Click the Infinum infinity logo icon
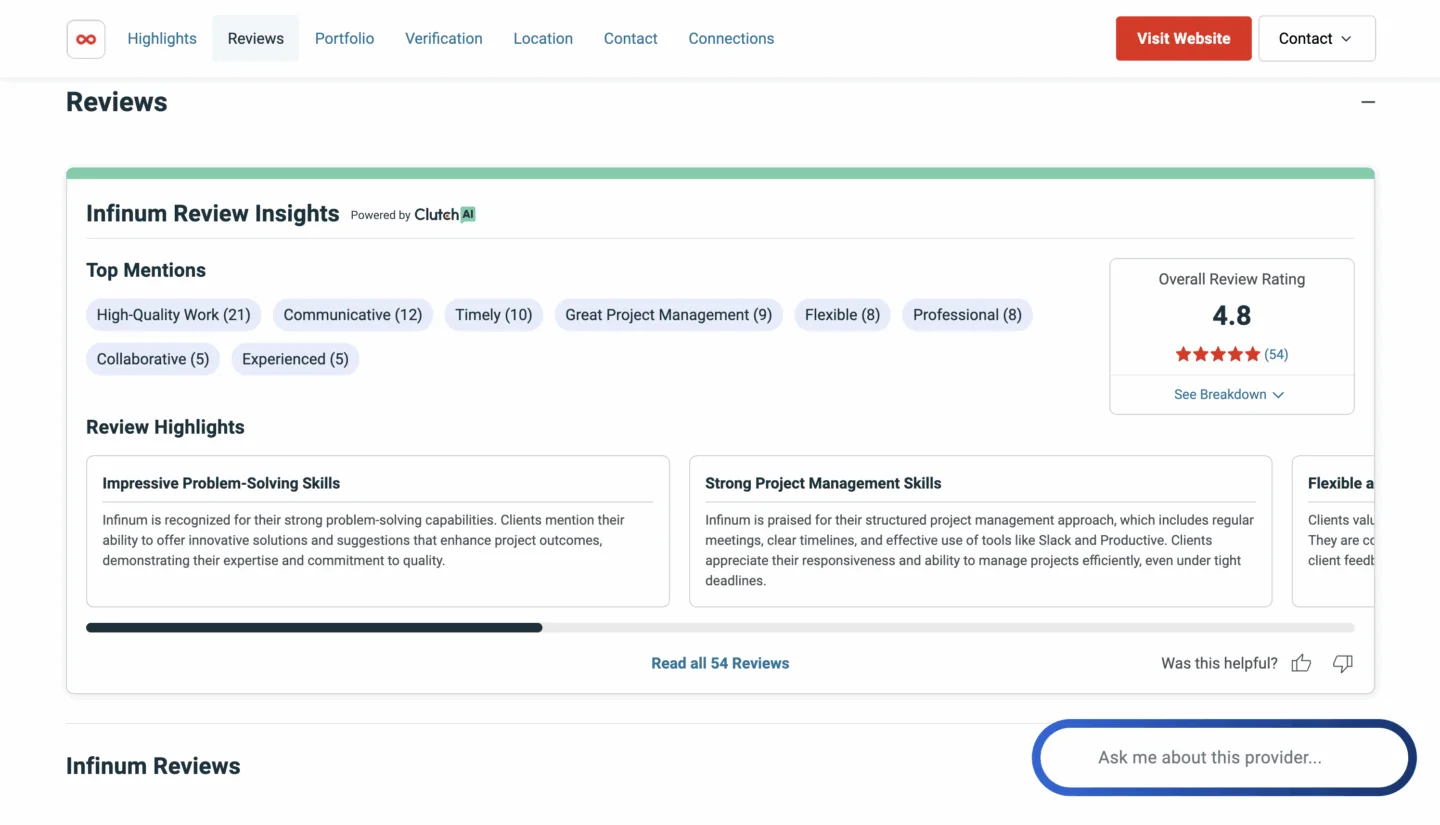 pyautogui.click(x=86, y=39)
